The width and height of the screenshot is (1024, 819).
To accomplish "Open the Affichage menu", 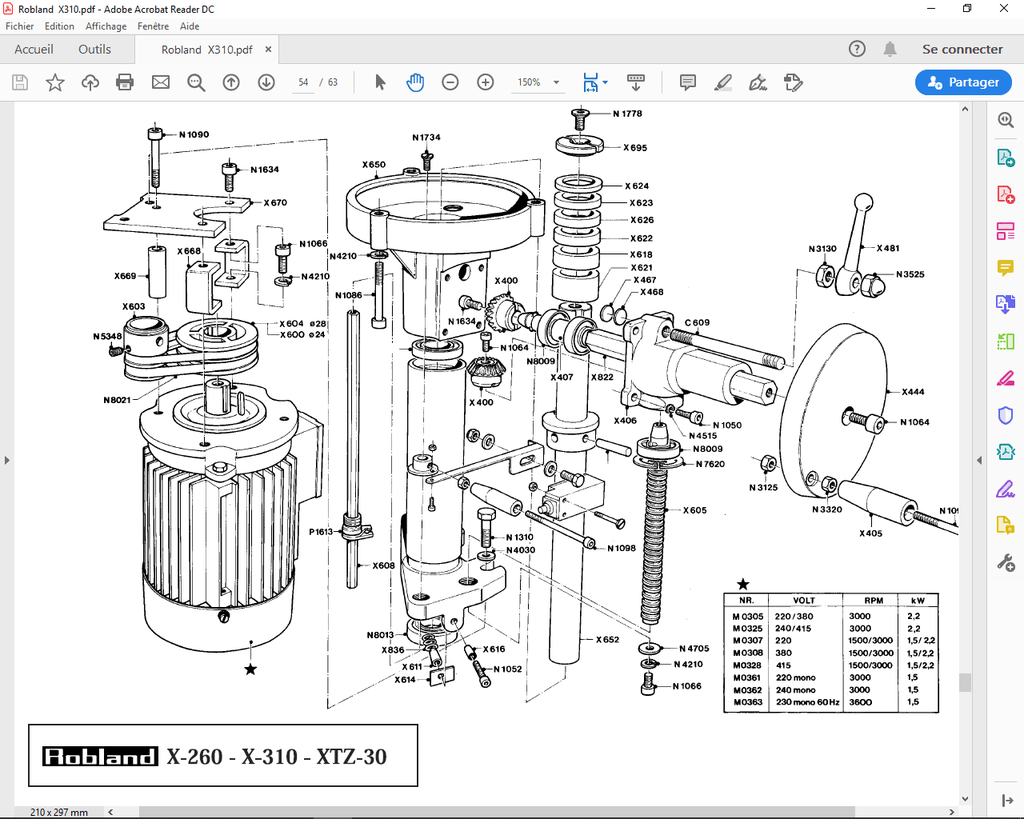I will [106, 26].
